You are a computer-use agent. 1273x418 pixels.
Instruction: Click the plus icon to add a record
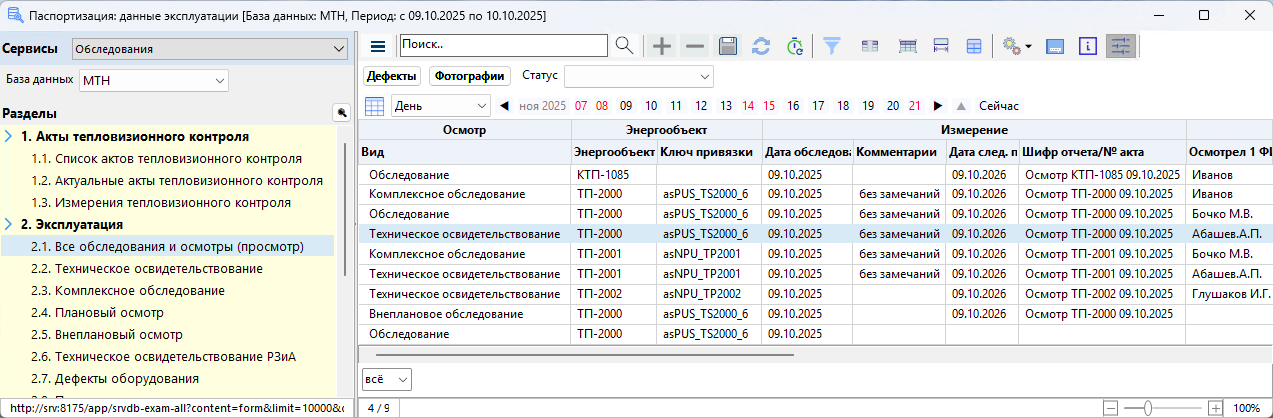point(661,46)
